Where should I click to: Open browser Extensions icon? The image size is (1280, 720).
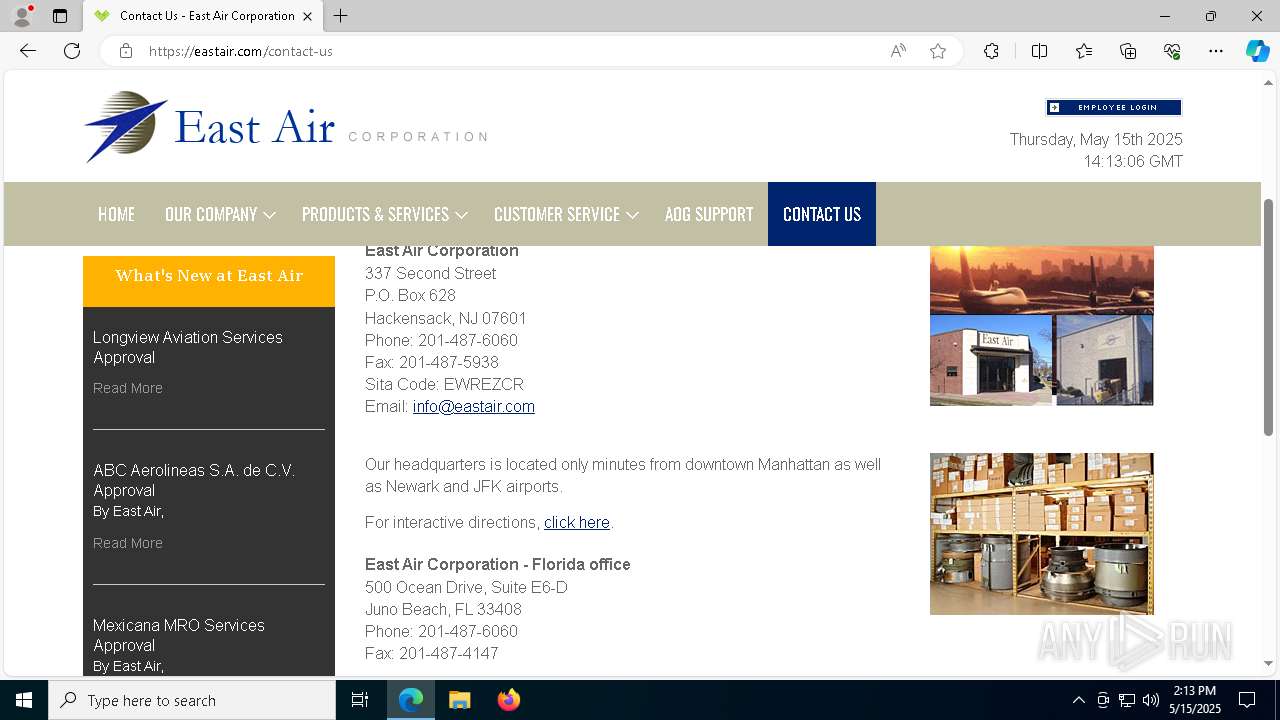tap(991, 51)
